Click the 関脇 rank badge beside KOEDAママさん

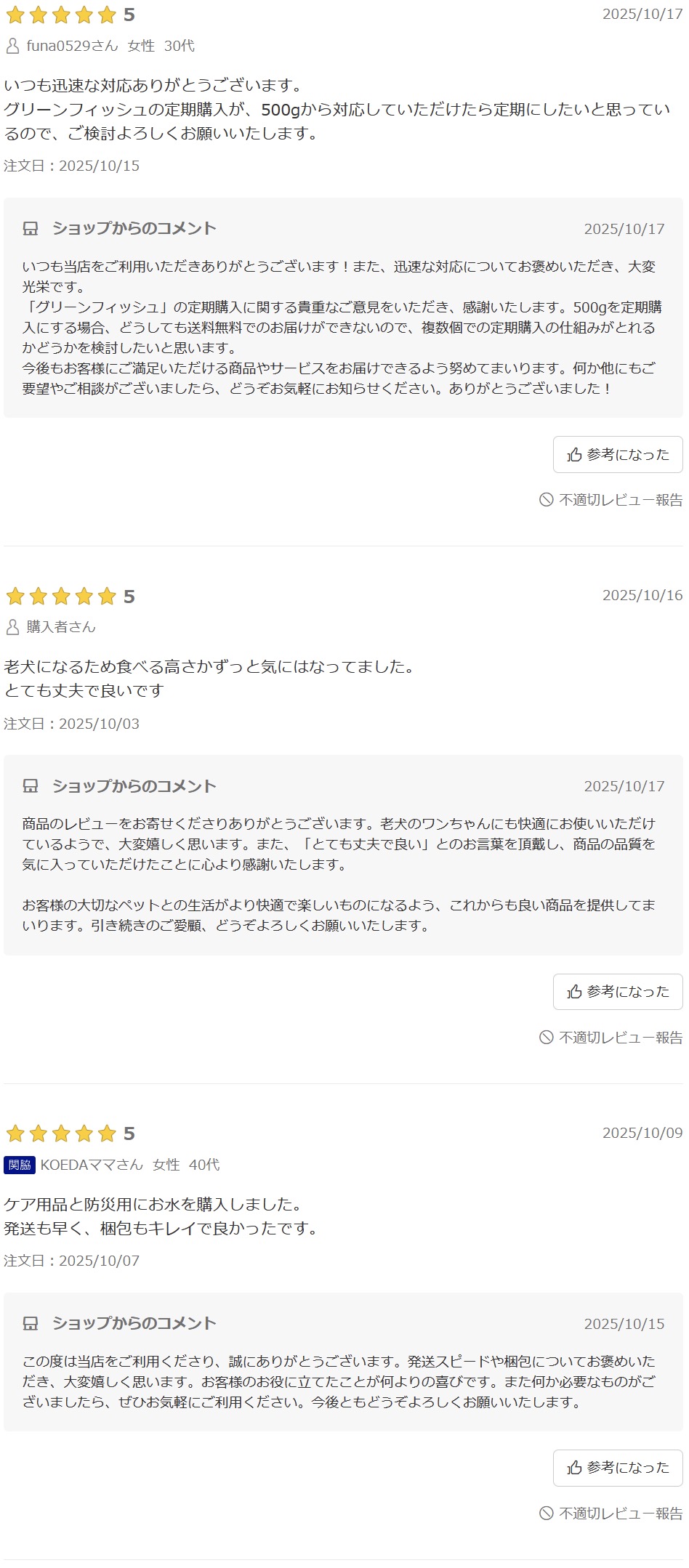[x=20, y=1165]
